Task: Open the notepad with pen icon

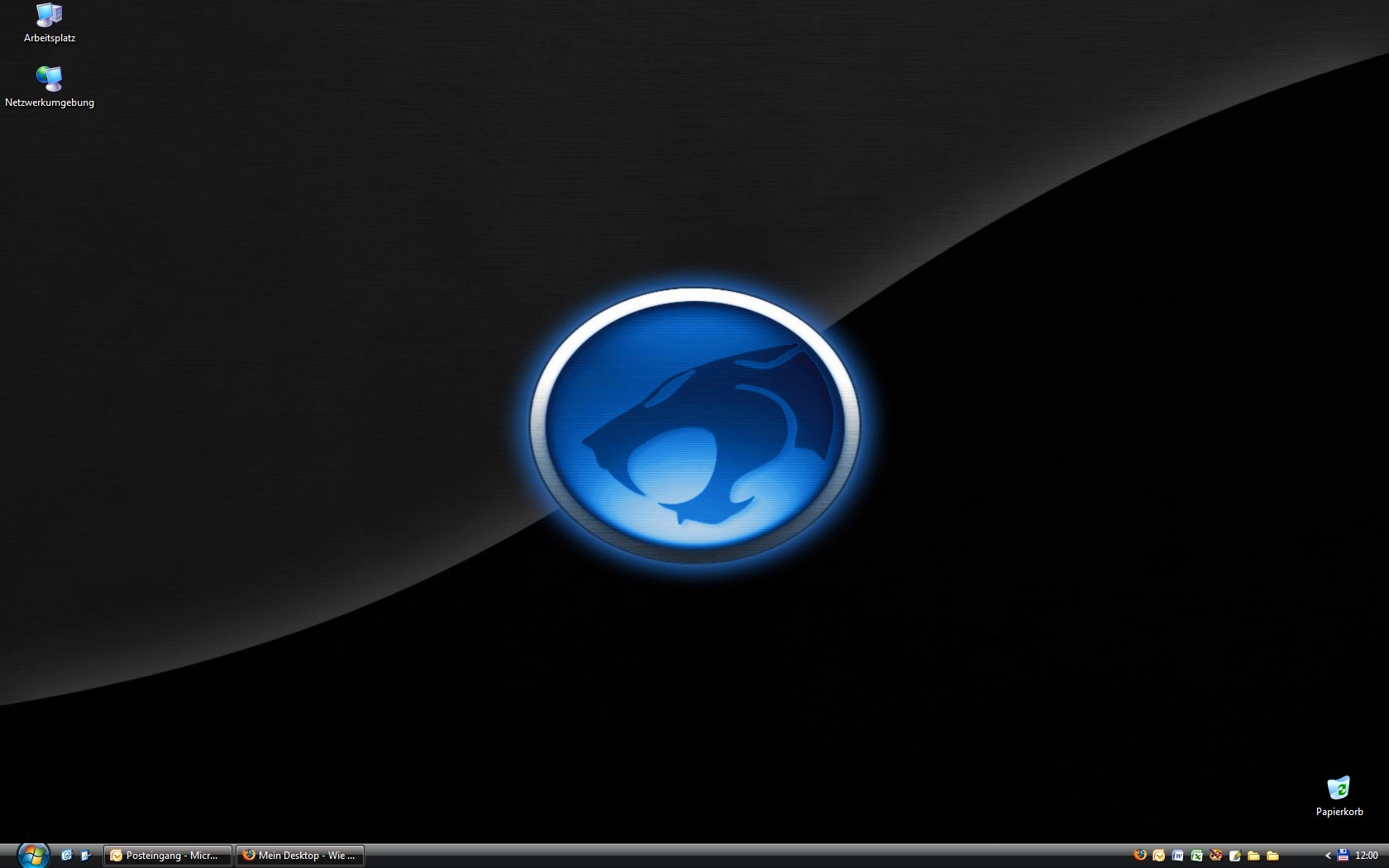Action: coord(1235,856)
